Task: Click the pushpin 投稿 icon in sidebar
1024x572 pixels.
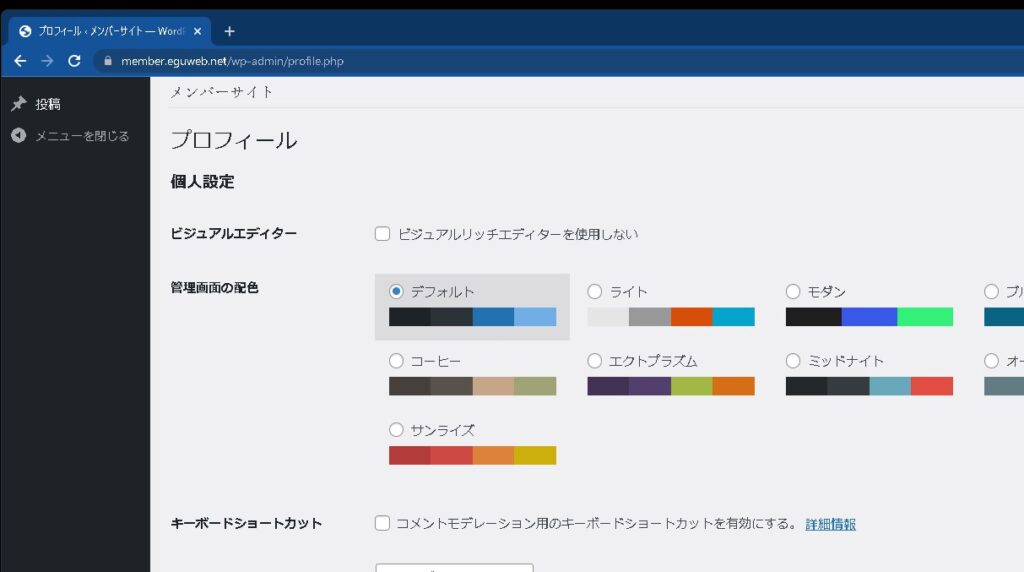Action: [x=18, y=104]
